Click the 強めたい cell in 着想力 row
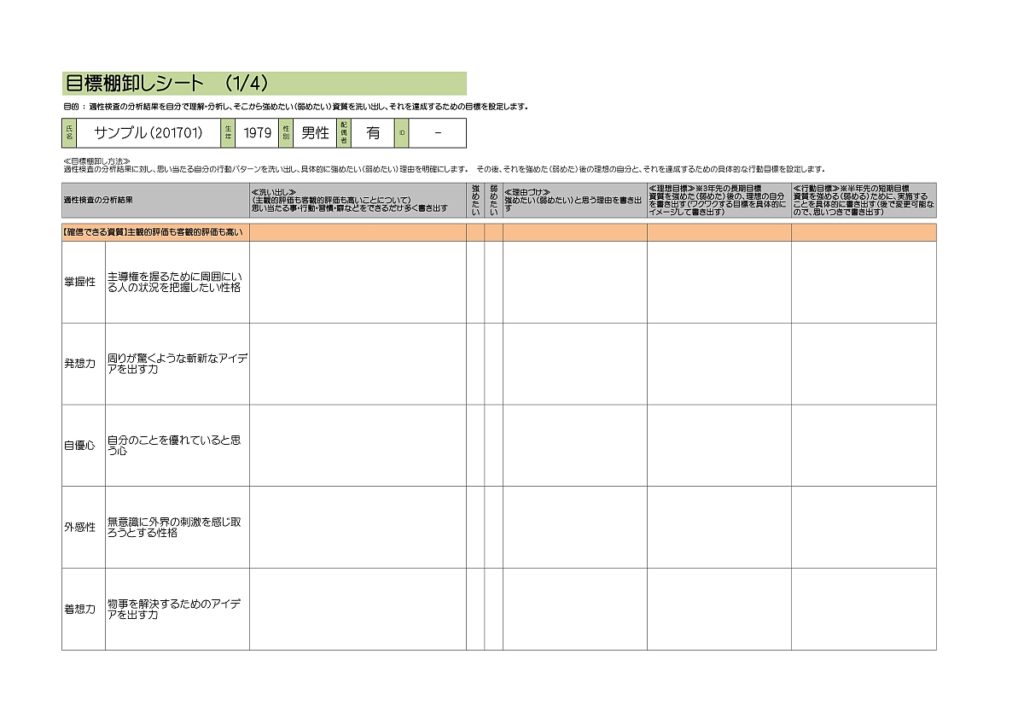1024x724 pixels. point(475,609)
